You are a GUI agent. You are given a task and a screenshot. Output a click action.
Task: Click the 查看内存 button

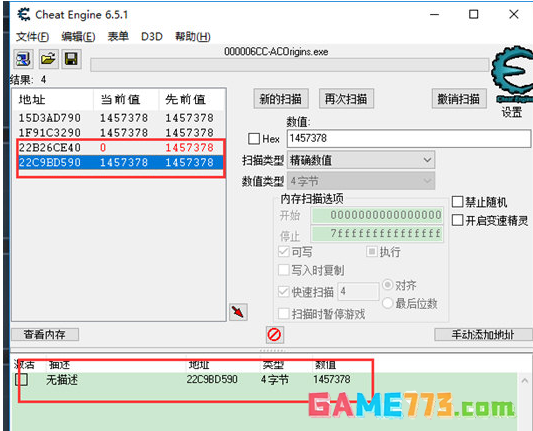coord(45,334)
